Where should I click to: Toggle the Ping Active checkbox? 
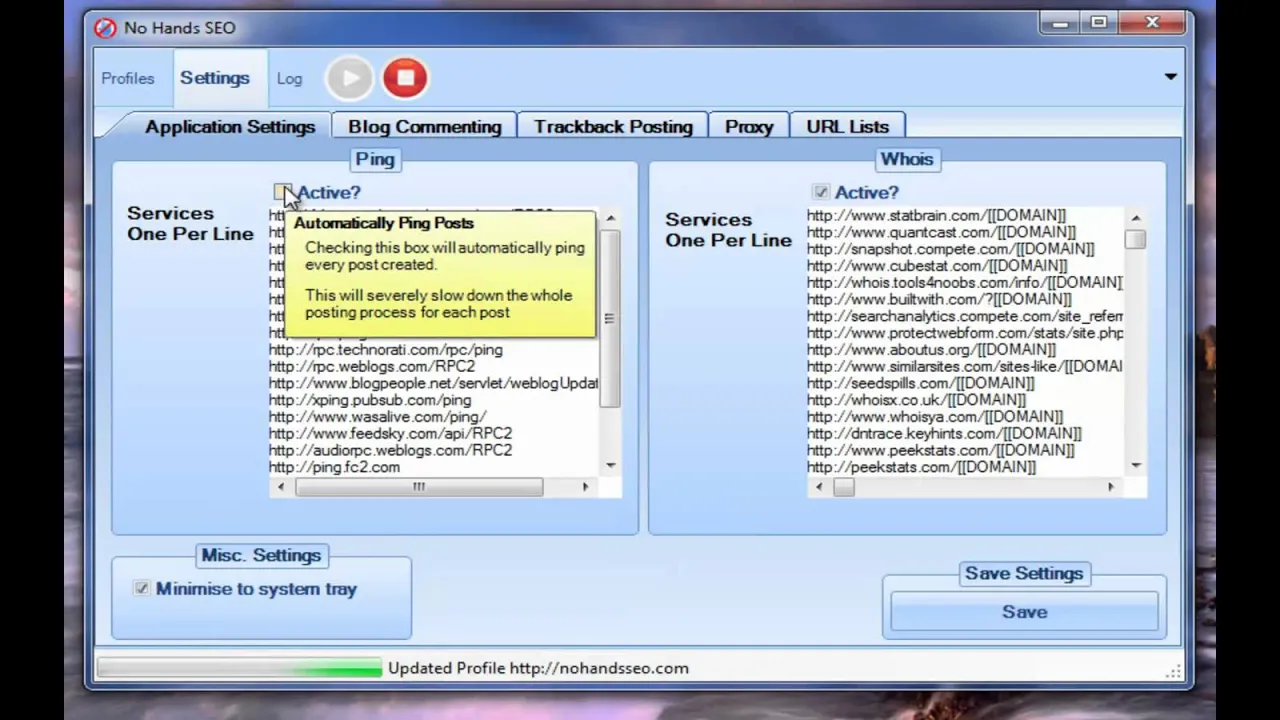[x=282, y=191]
